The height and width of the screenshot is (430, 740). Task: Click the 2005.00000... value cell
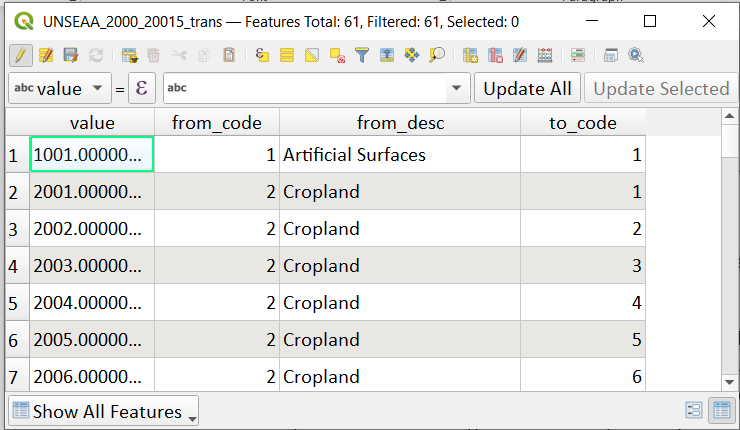coord(92,340)
